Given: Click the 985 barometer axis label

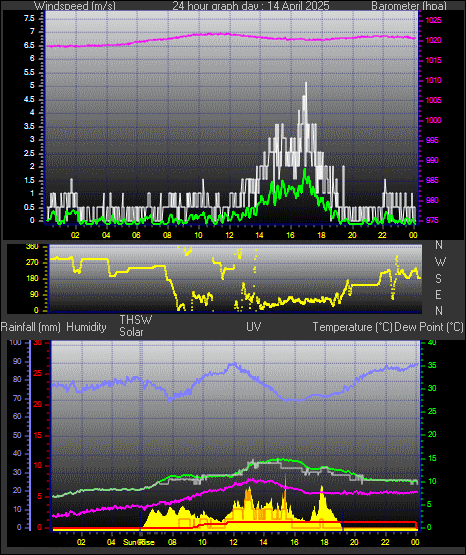Looking at the screenshot, I should [432, 180].
